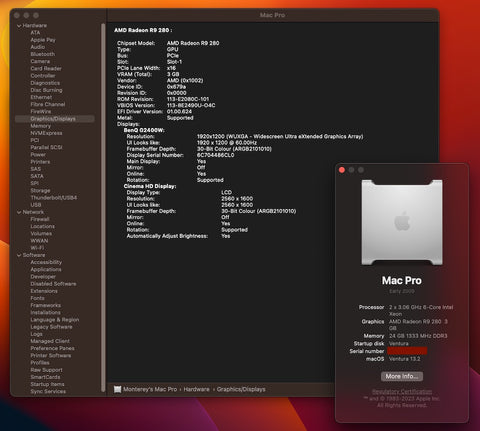
Task: Open Logs under Software
Action: 36,334
